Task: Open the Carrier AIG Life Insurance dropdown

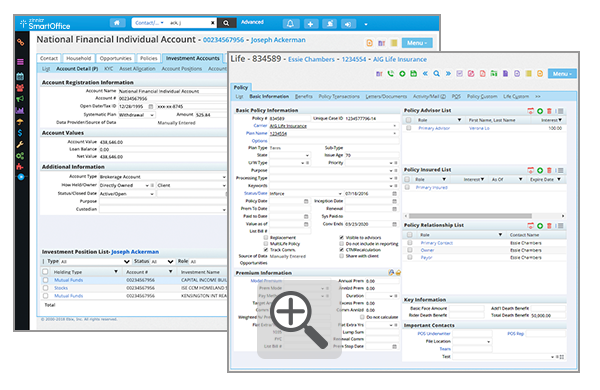Action: point(333,126)
